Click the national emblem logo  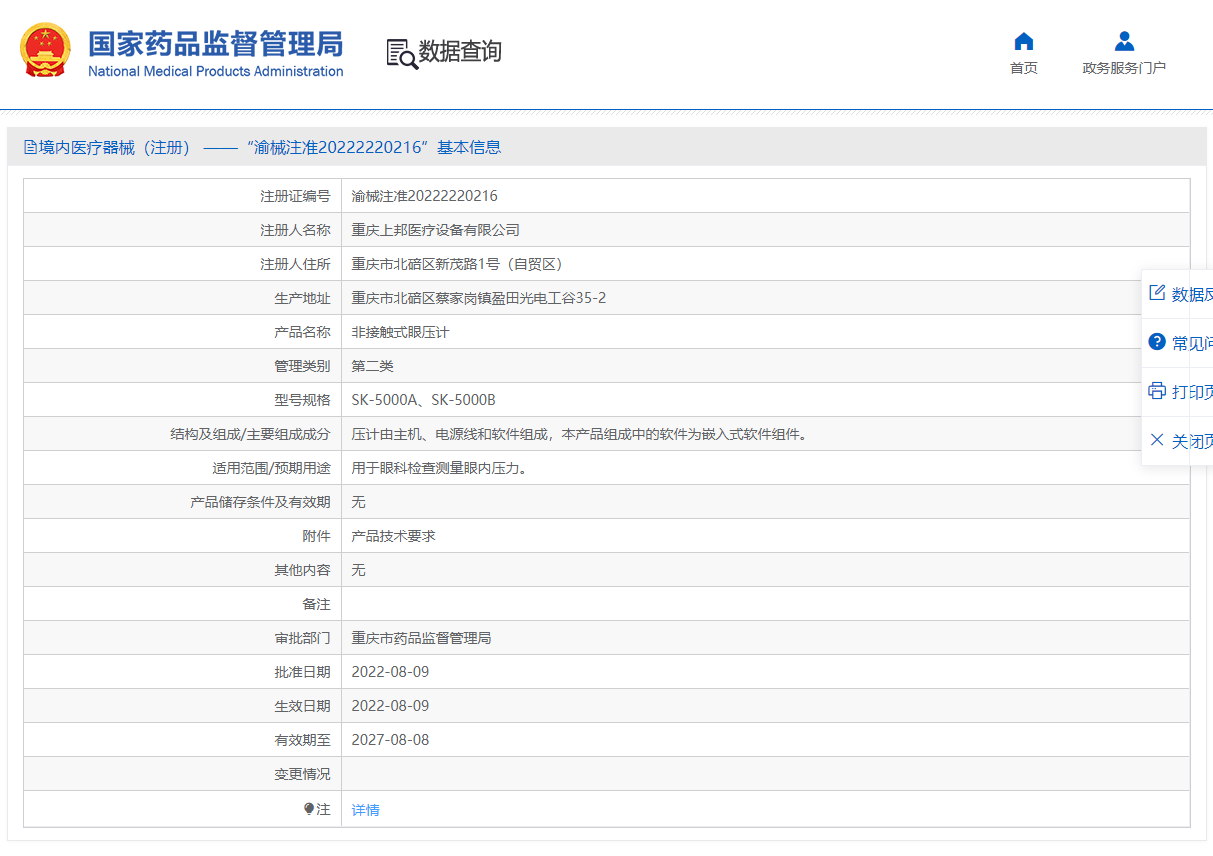[x=46, y=50]
